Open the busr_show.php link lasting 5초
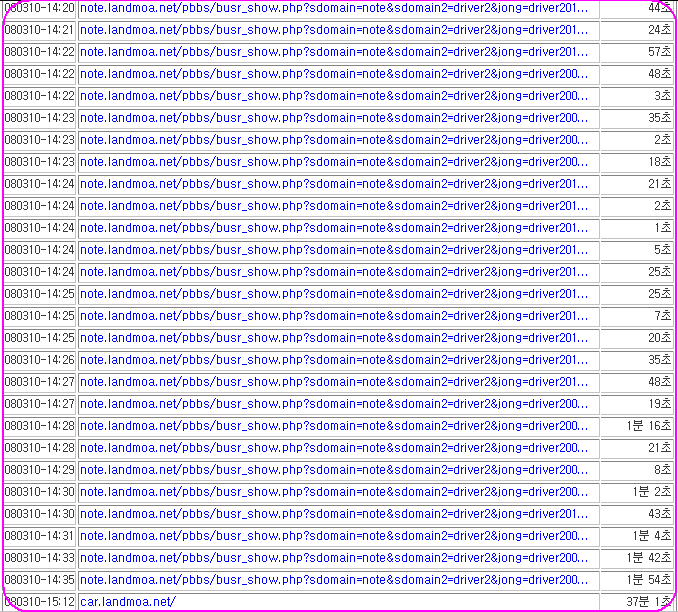 (334, 250)
